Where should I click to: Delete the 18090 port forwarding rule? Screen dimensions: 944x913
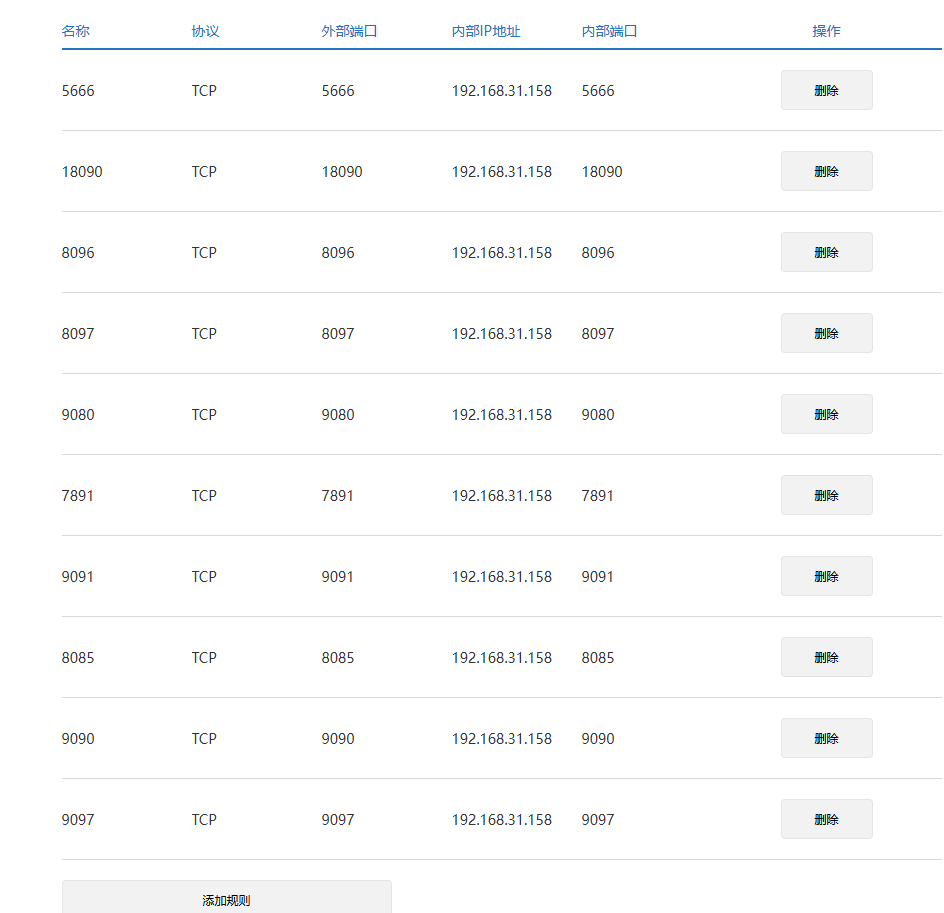coord(826,171)
